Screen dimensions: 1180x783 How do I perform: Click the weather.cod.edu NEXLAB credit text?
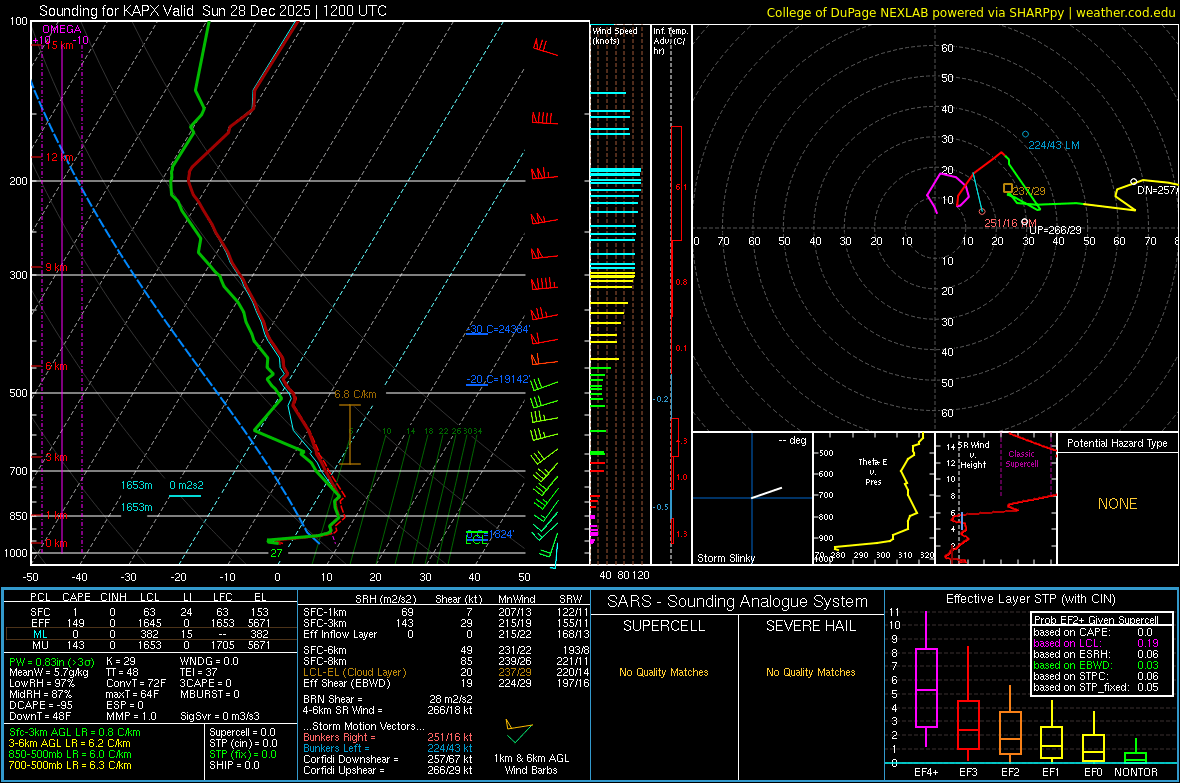pos(970,12)
